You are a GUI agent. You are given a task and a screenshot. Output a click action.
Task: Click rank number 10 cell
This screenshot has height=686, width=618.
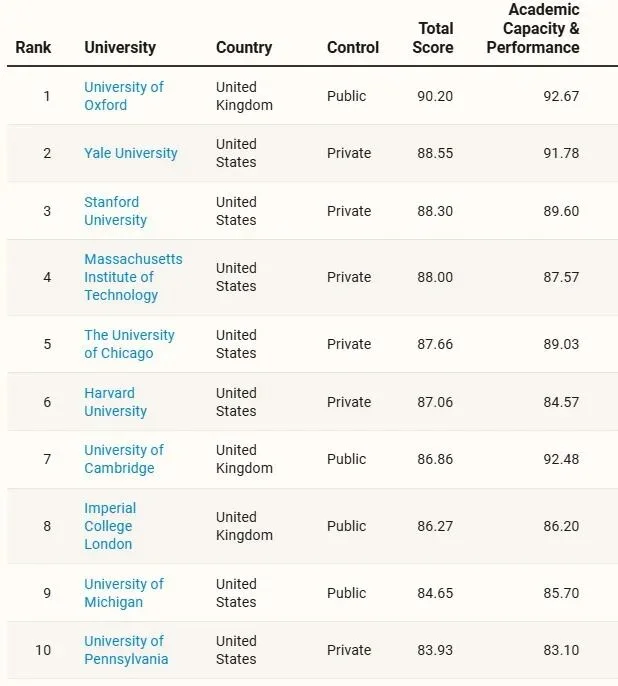pyautogui.click(x=43, y=650)
